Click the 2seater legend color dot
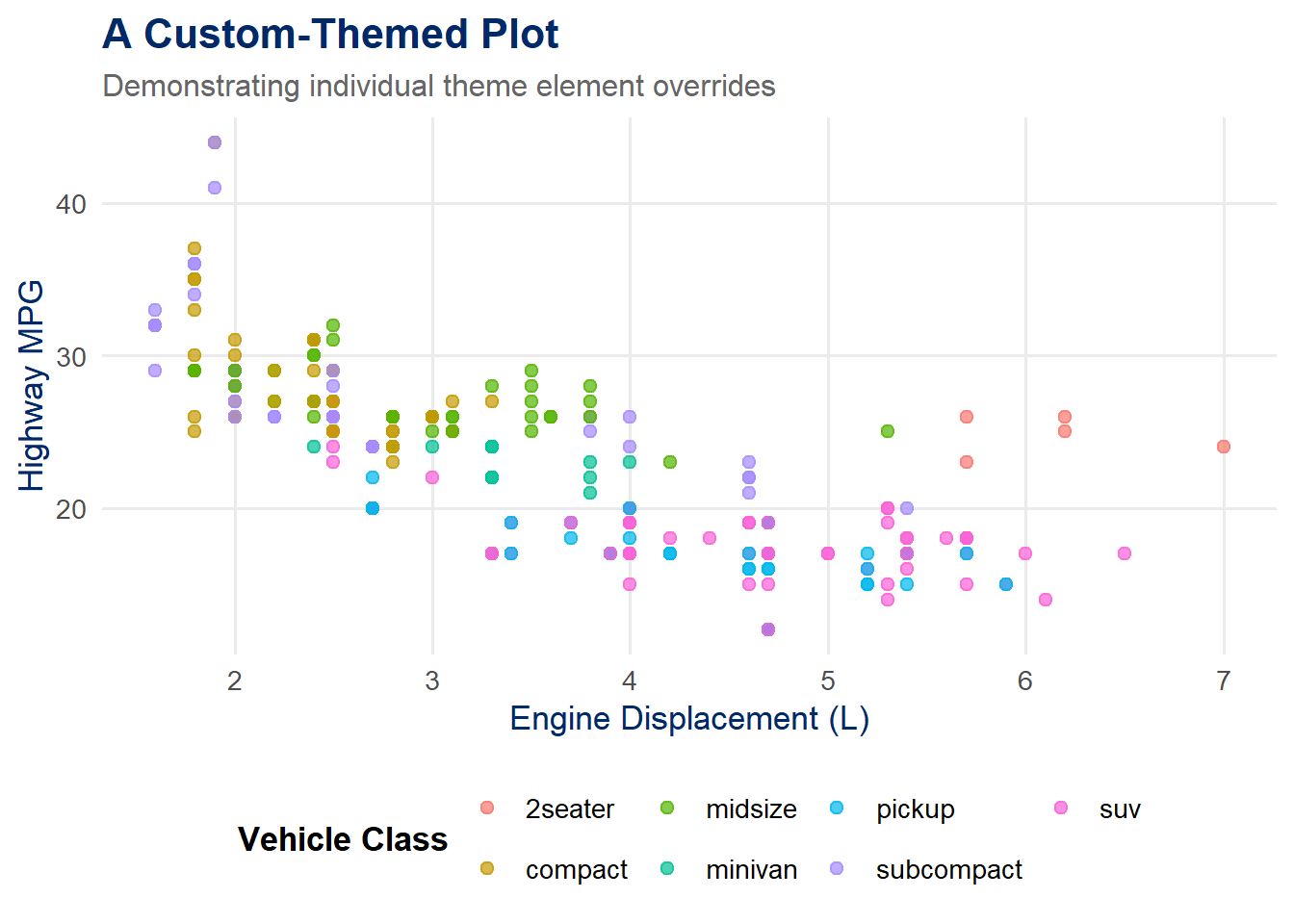Viewport: 1294px width, 924px height. coord(487,808)
